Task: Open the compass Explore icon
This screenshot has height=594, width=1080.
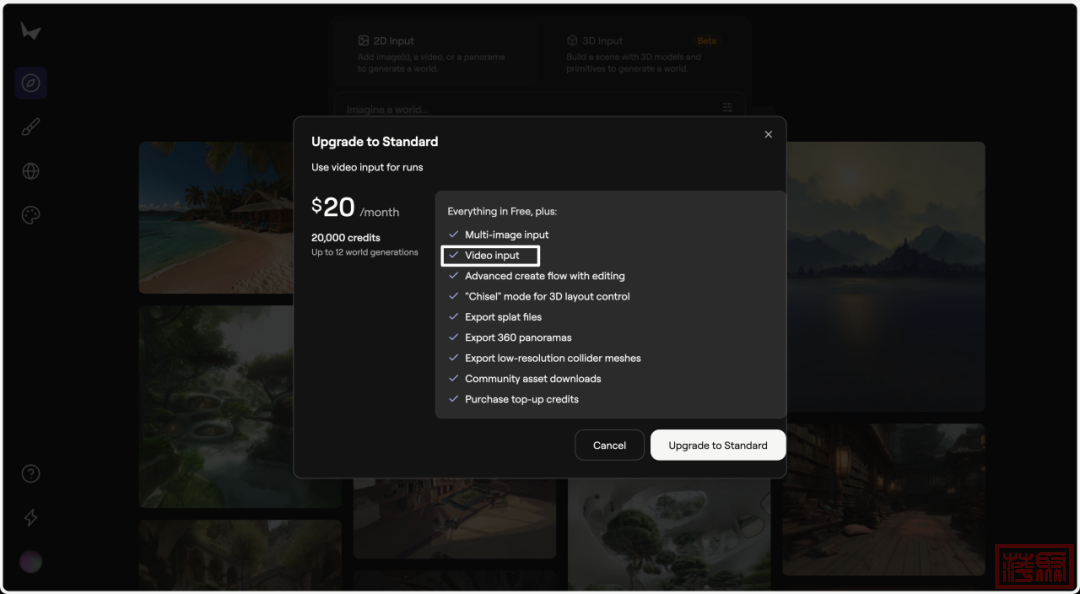Action: pos(31,83)
